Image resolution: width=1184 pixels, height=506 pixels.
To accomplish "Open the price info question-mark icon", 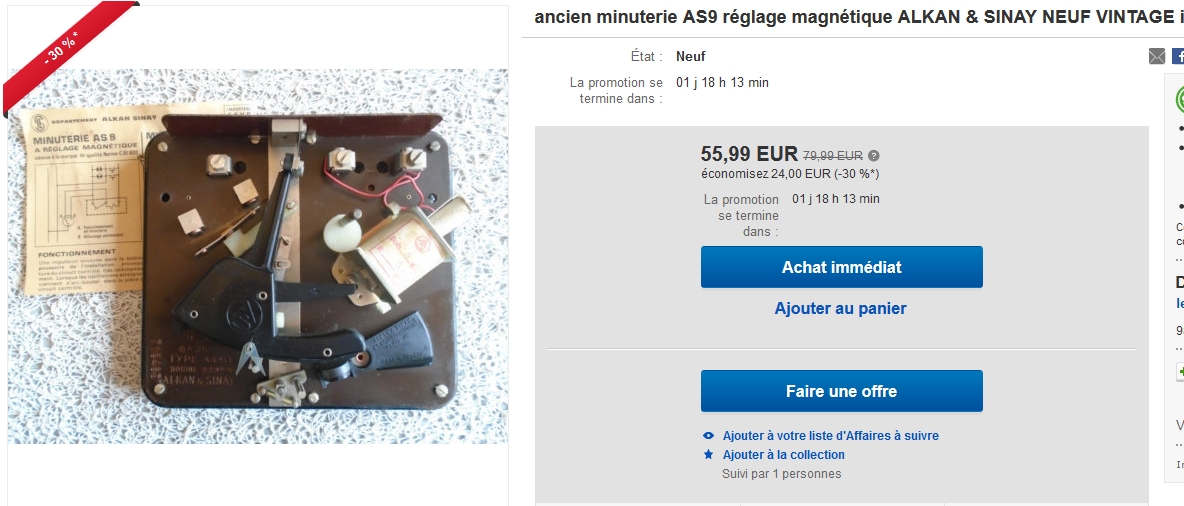I will coord(874,156).
